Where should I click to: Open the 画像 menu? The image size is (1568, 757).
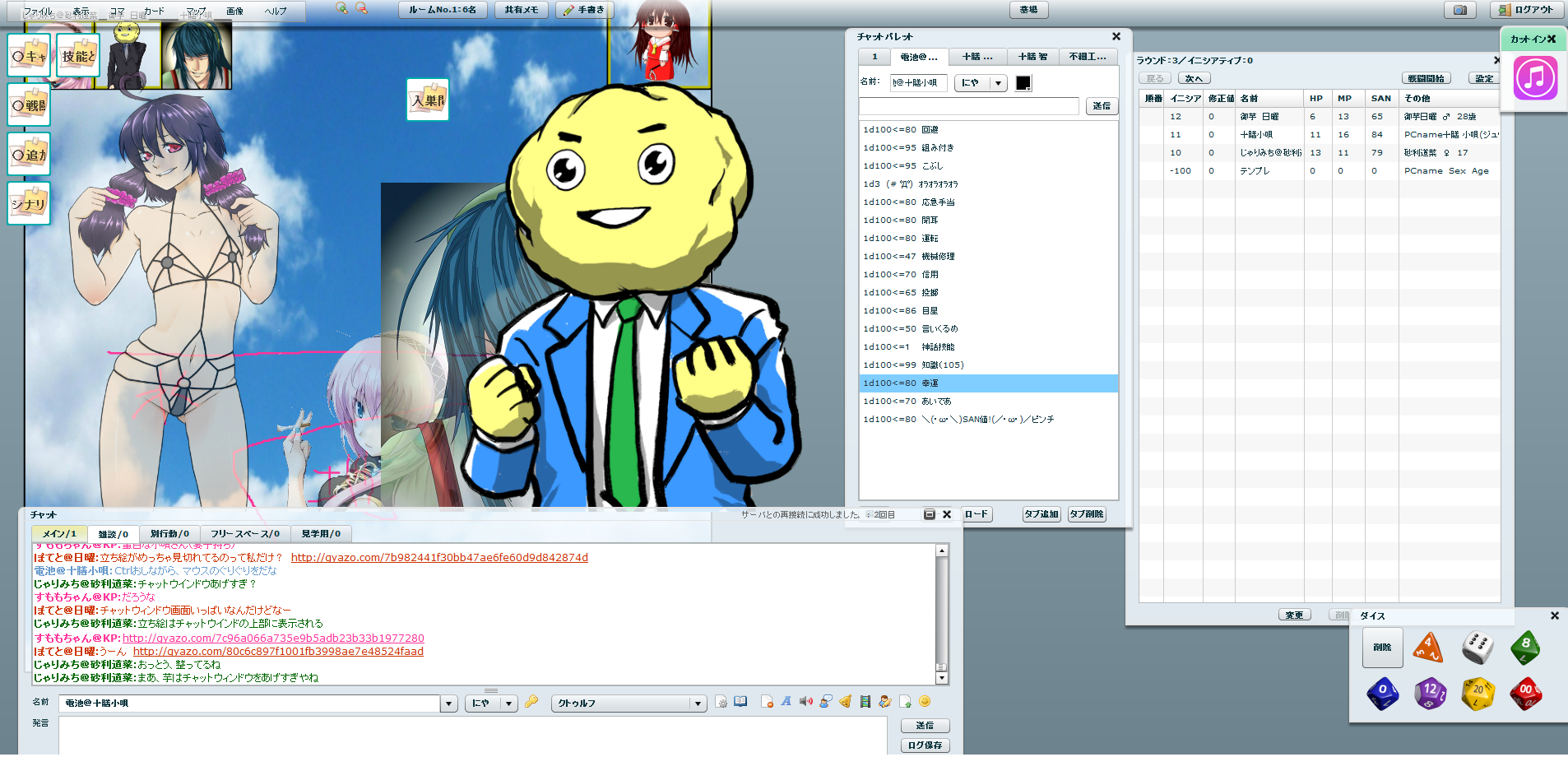point(234,12)
